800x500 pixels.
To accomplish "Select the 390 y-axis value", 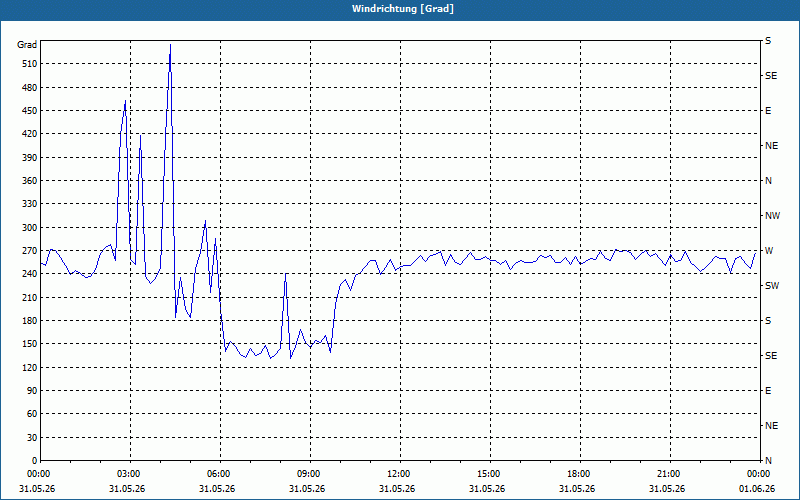I will pyautogui.click(x=30, y=157).
